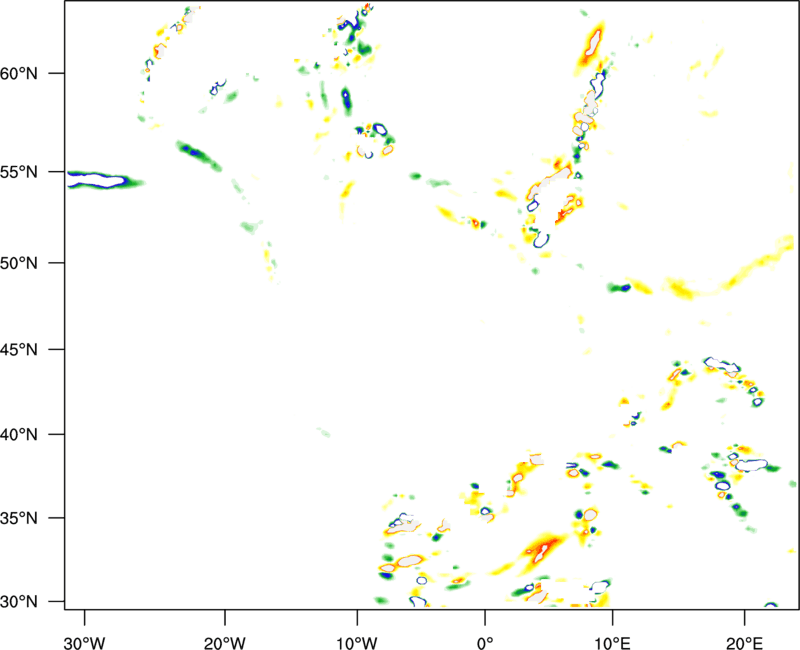
Task: Click the 0° longitude label
Action: [x=485, y=643]
